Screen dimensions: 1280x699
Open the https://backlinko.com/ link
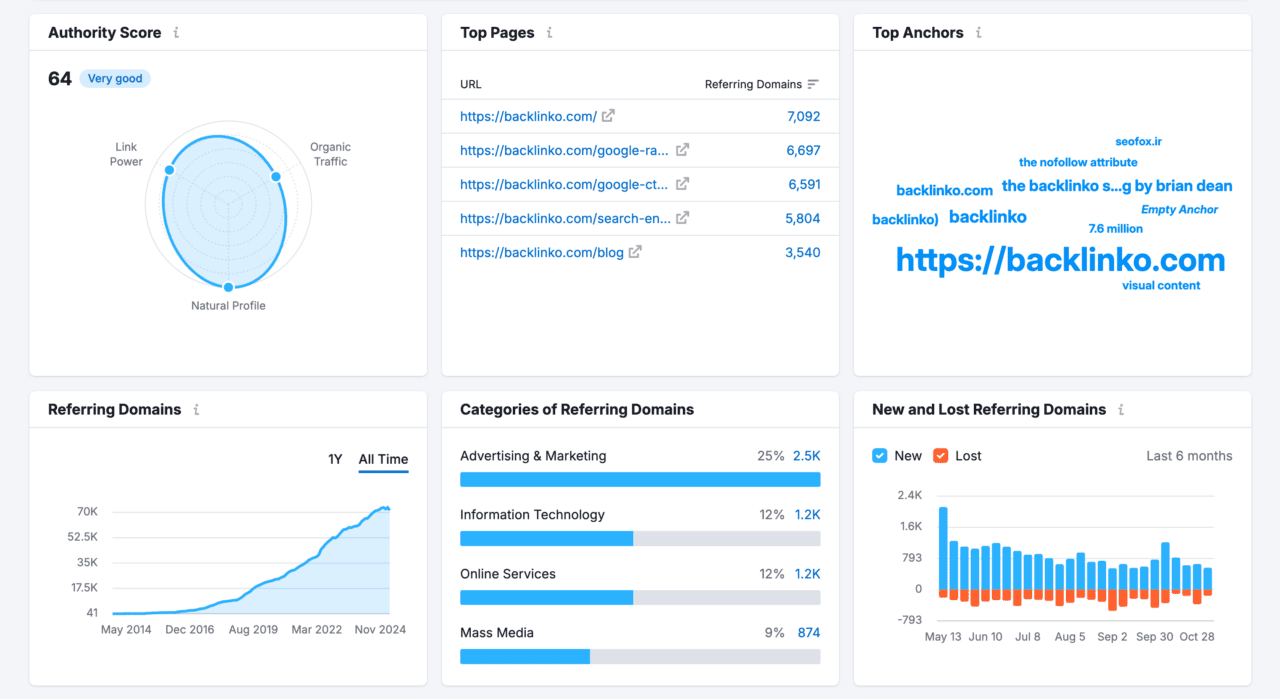coord(528,116)
